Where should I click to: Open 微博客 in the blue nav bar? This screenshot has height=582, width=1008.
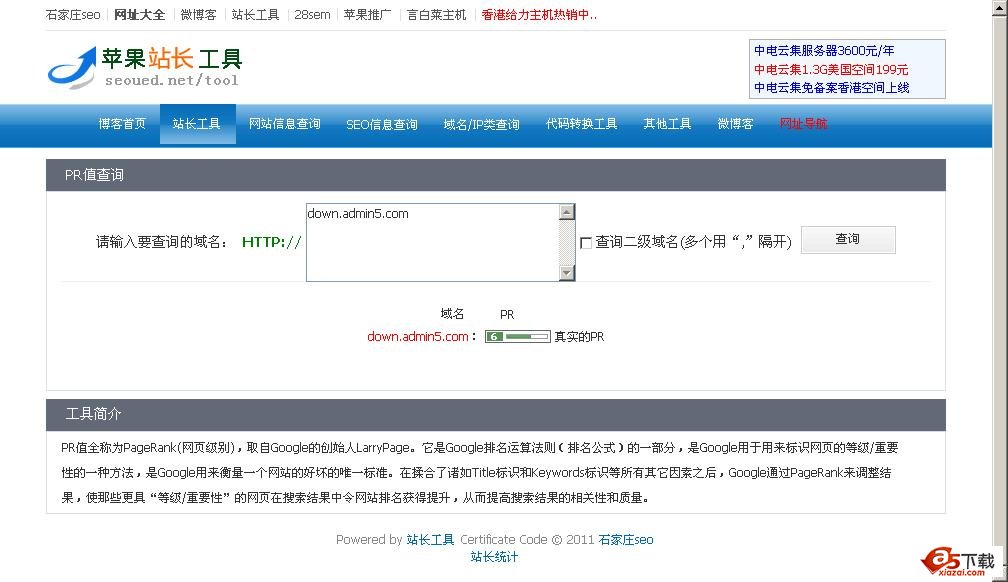click(x=735, y=123)
